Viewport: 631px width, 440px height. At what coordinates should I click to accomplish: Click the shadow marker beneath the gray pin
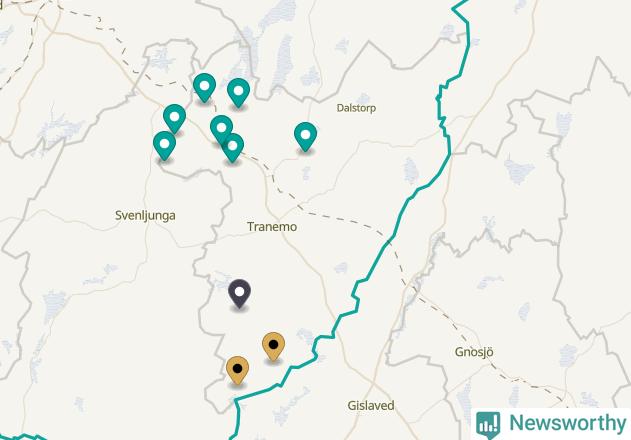point(239,309)
